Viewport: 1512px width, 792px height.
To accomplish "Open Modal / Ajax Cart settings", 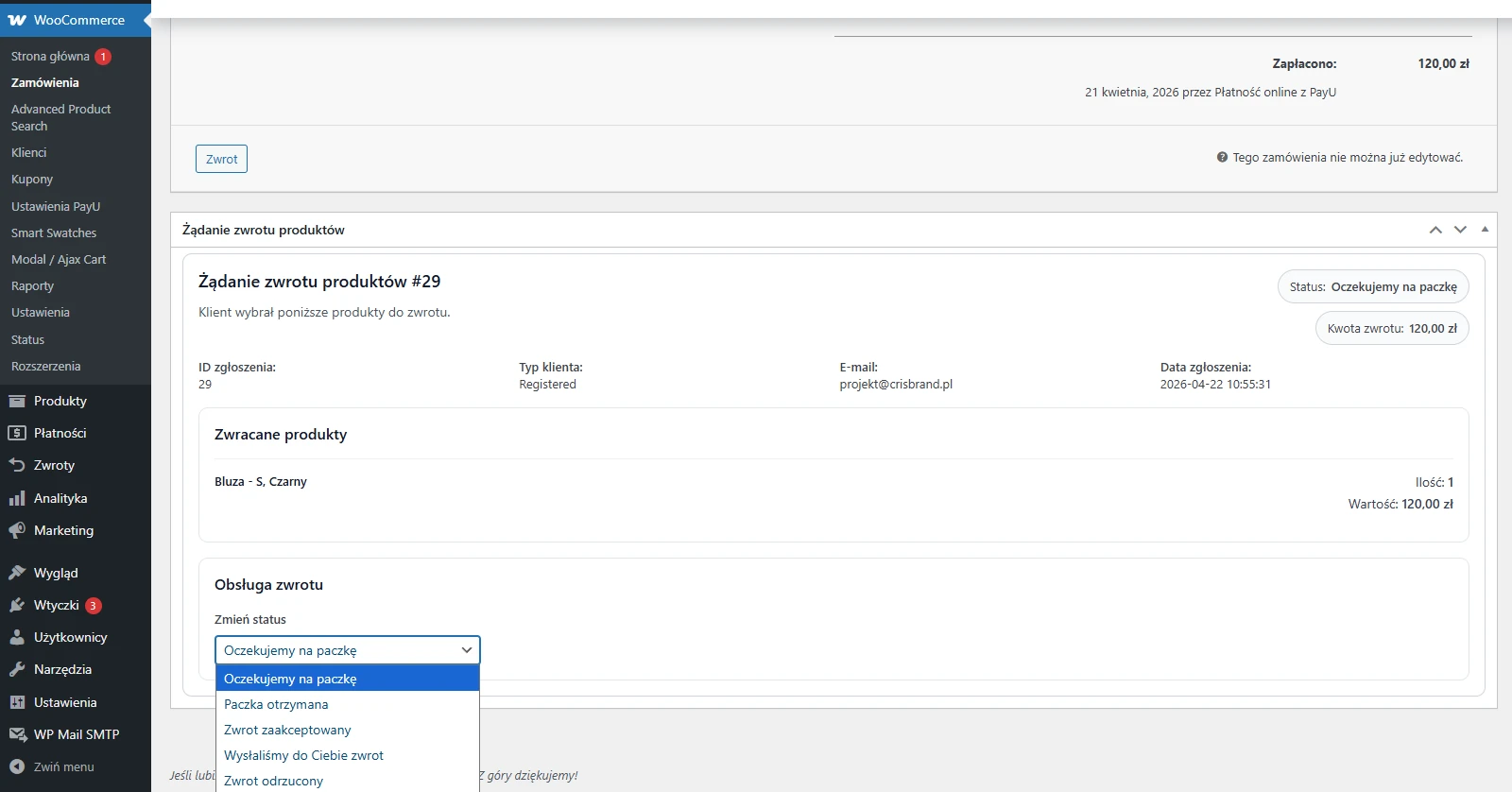I will click(x=59, y=259).
